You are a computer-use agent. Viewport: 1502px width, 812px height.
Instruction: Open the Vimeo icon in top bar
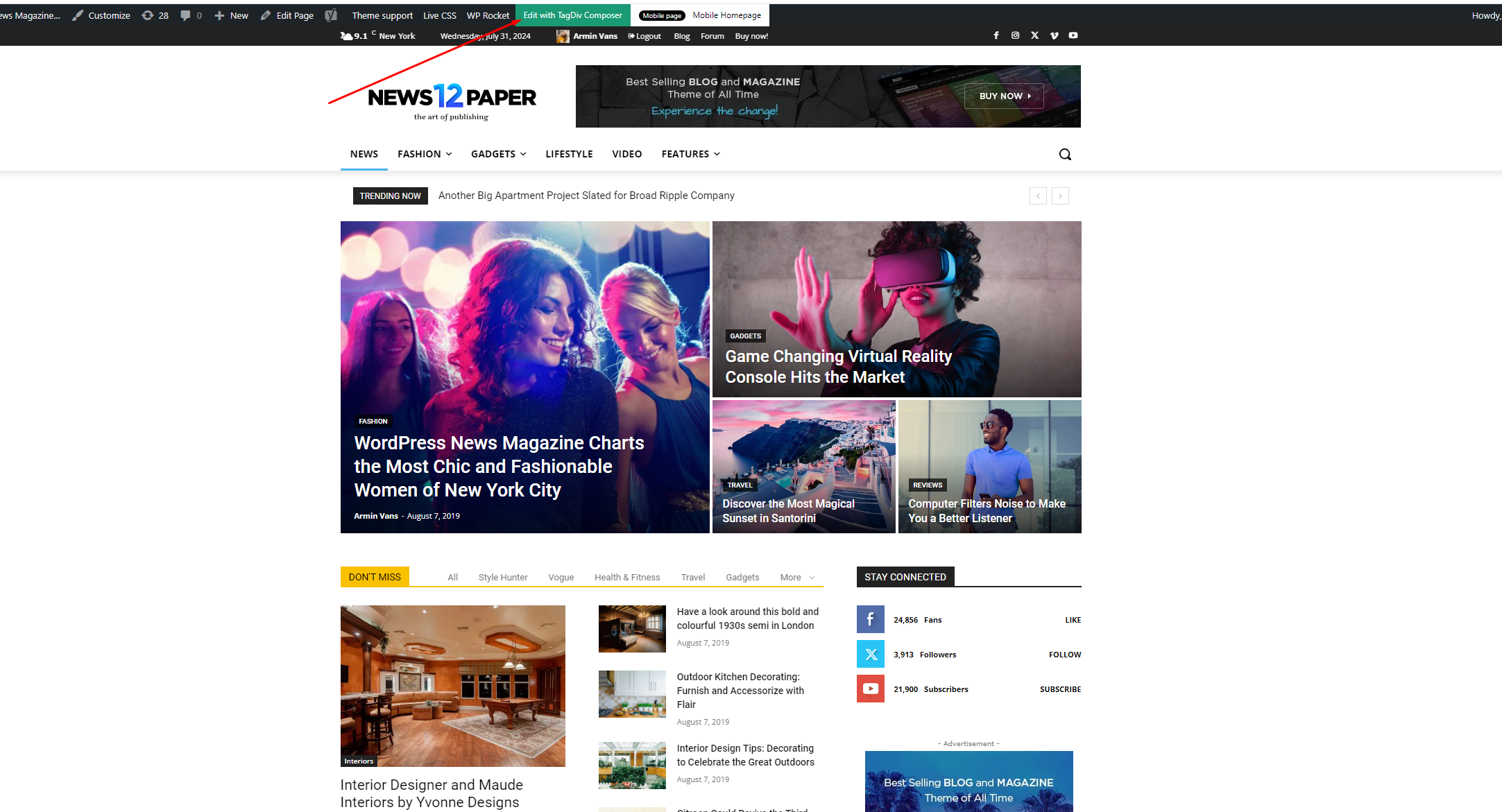[x=1054, y=35]
